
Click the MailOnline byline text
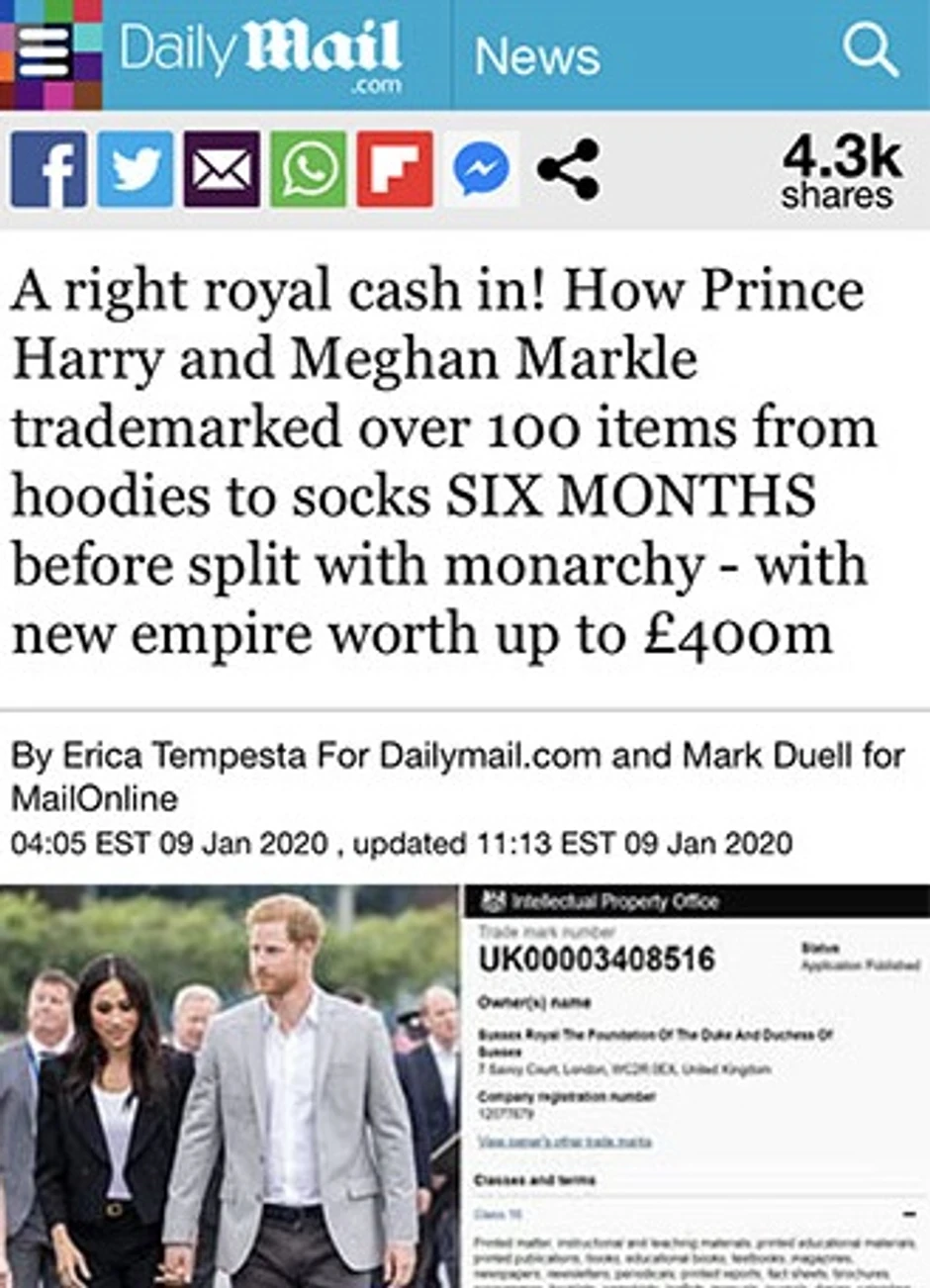pyautogui.click(x=94, y=797)
